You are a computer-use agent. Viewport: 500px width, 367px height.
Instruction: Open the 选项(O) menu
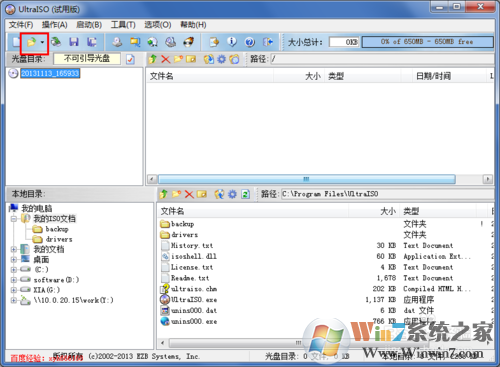[158, 25]
